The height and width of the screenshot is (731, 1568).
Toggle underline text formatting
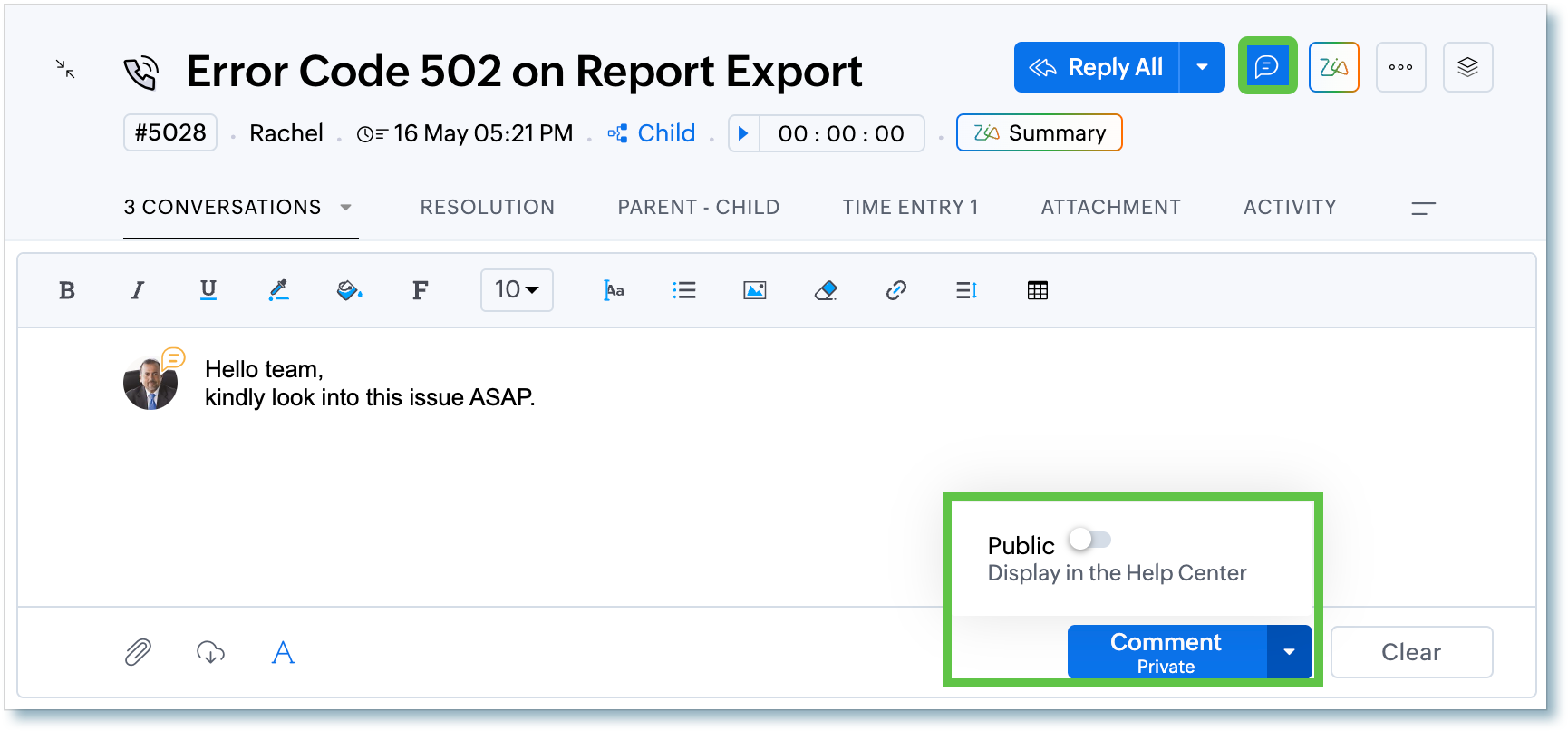click(x=208, y=290)
